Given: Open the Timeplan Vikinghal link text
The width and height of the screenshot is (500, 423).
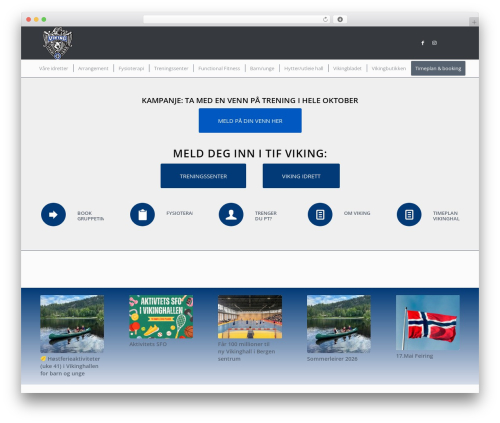Looking at the screenshot, I should coord(446,216).
